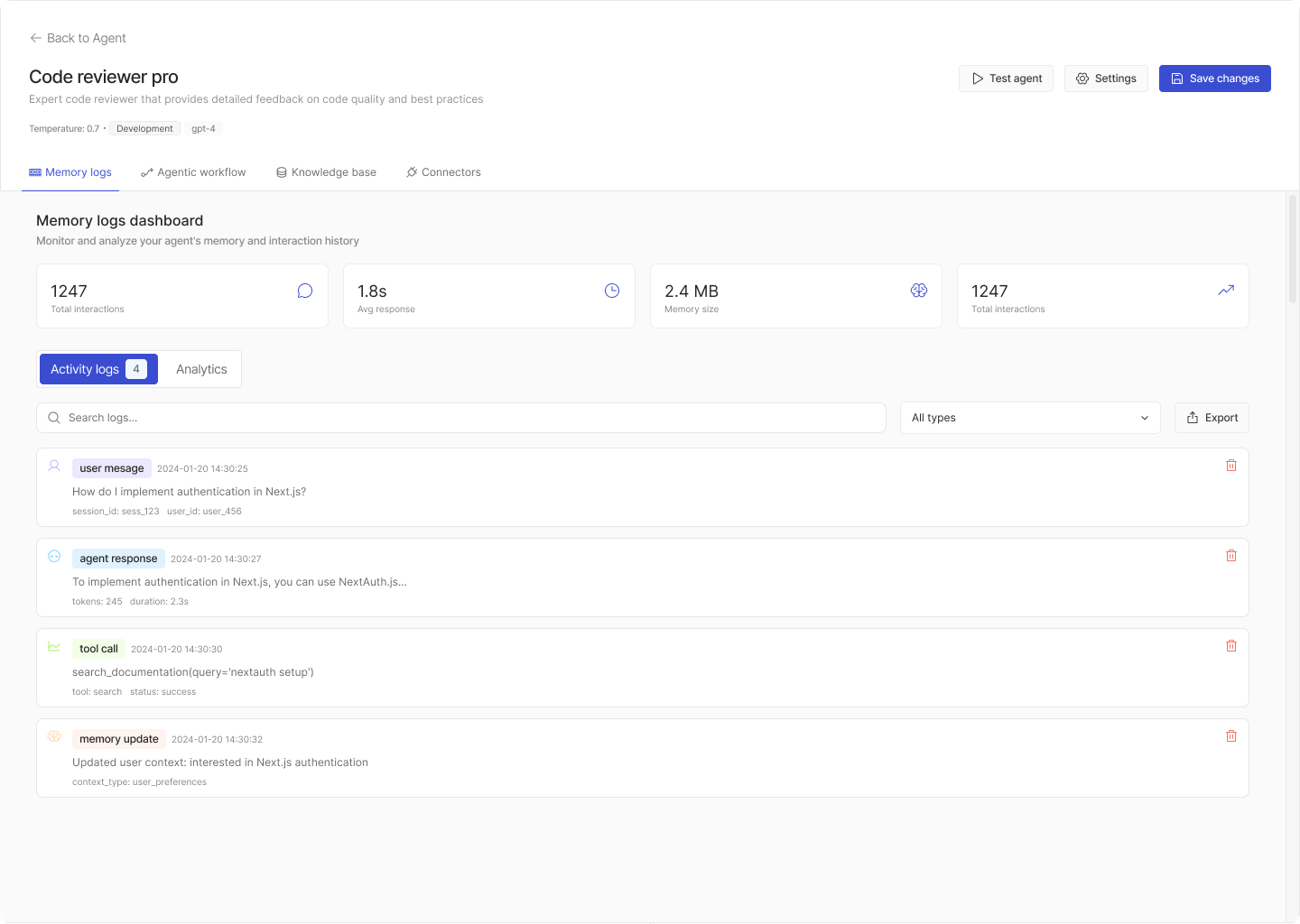Click the chat bubble icon on the first Total interactions card
Image resolution: width=1300 pixels, height=924 pixels.
click(305, 291)
